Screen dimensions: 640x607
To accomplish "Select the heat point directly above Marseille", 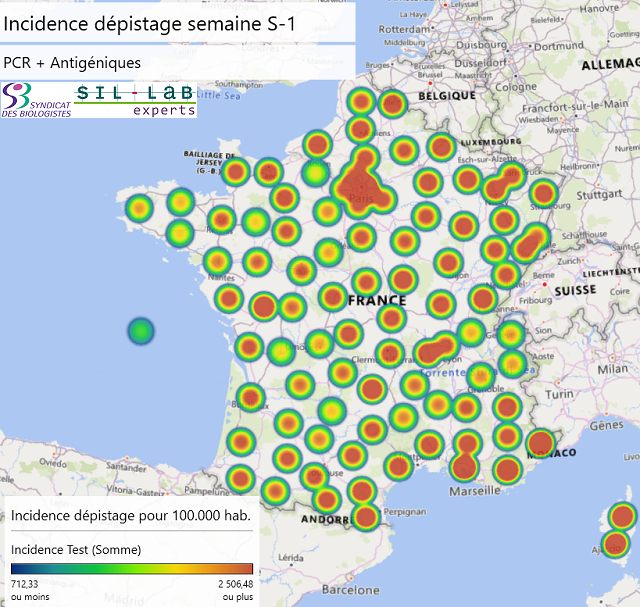I will (463, 466).
